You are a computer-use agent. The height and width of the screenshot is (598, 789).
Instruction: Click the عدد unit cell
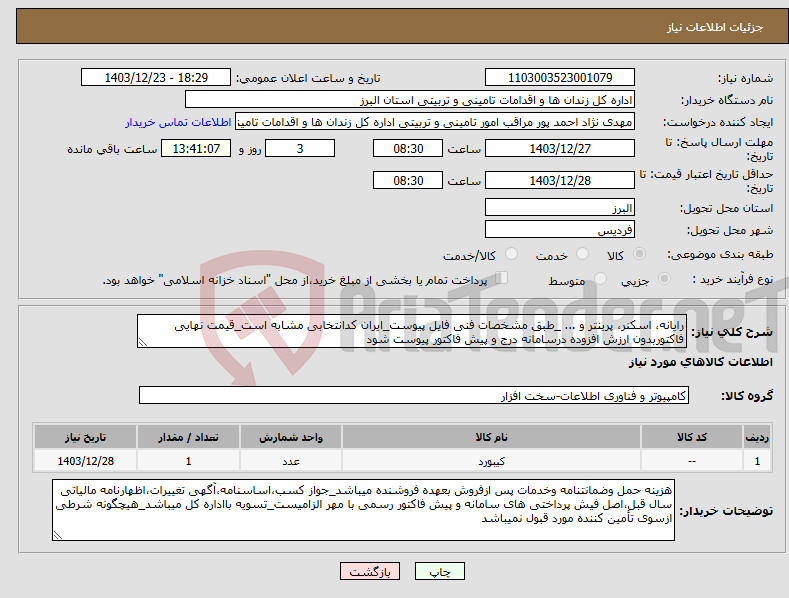click(x=291, y=461)
